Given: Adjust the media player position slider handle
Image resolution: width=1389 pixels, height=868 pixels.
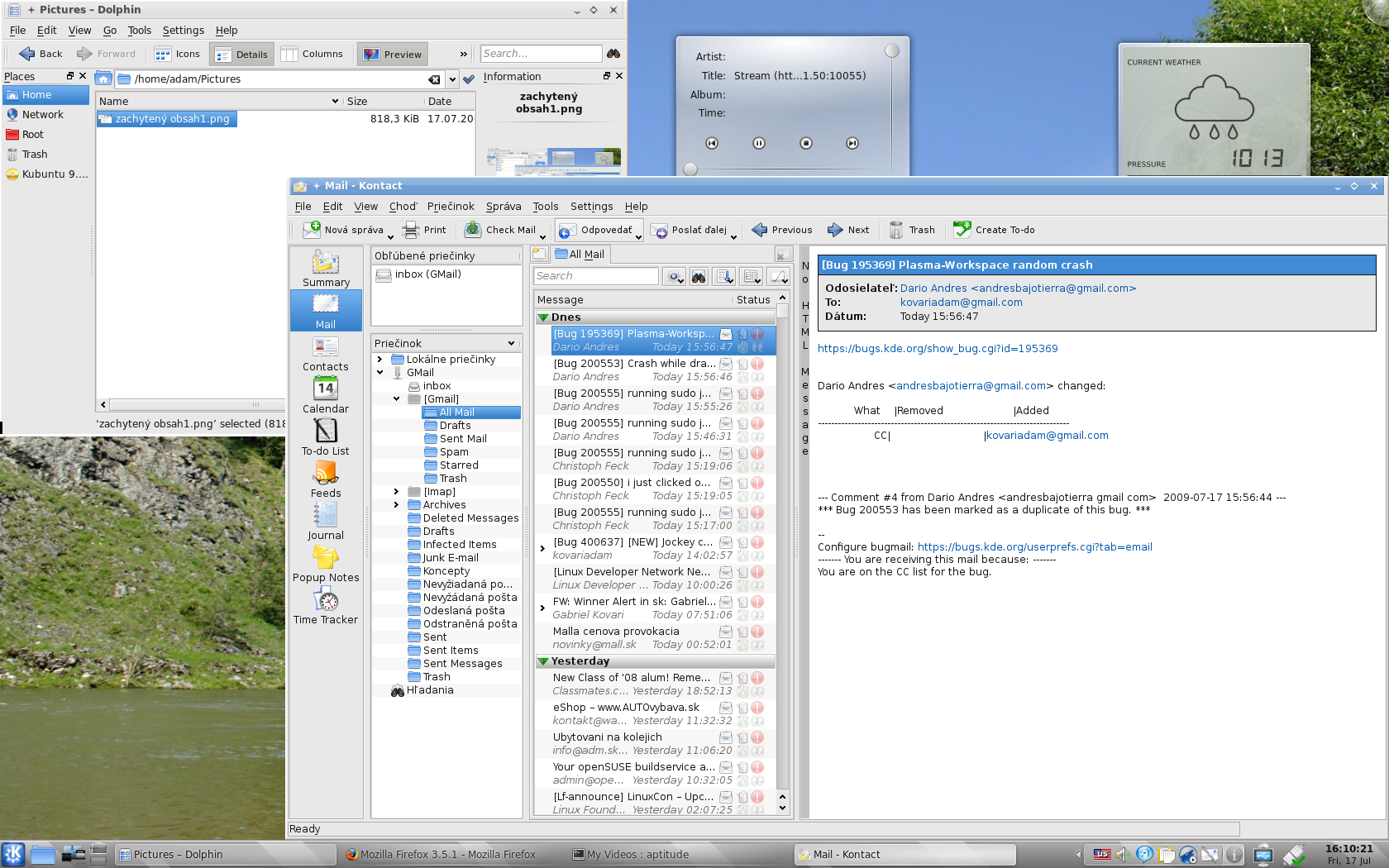Looking at the screenshot, I should pyautogui.click(x=690, y=169).
